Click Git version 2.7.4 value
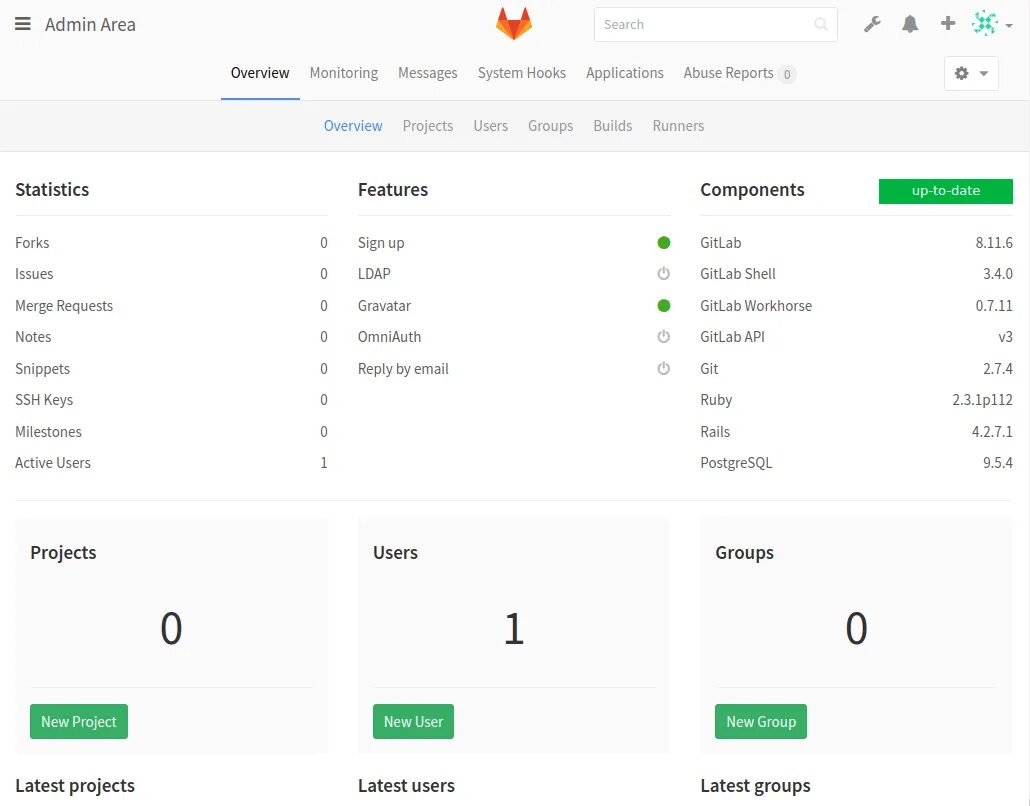This screenshot has height=806, width=1030. 998,368
